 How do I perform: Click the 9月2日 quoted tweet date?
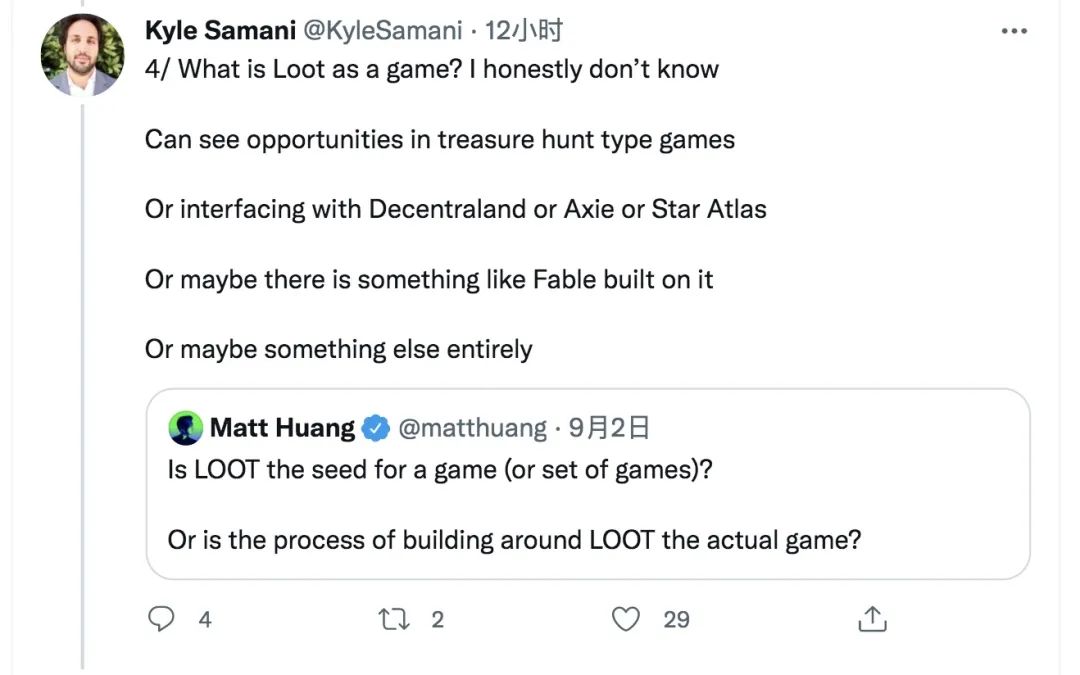610,429
